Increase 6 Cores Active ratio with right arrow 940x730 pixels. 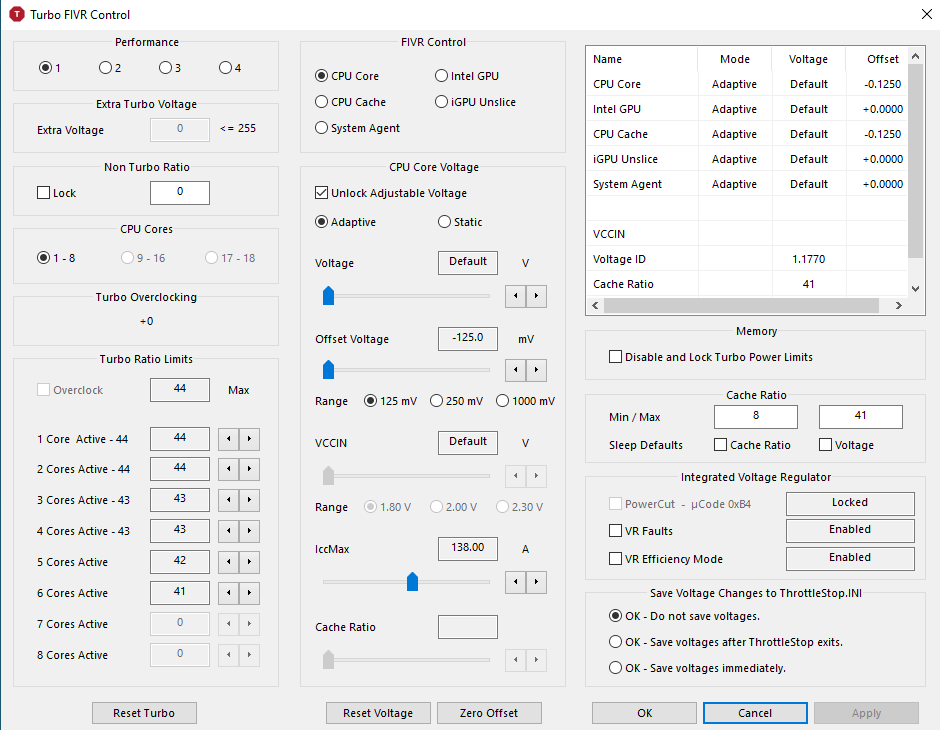coord(249,593)
